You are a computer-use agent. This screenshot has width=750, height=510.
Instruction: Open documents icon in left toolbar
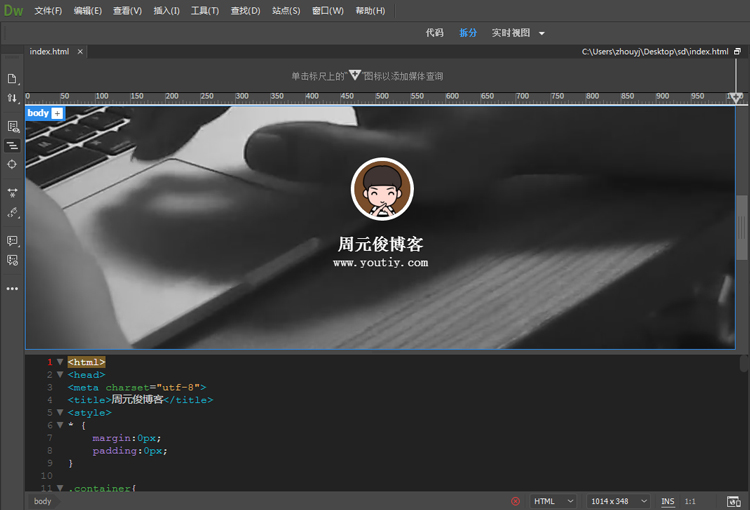tap(12, 78)
